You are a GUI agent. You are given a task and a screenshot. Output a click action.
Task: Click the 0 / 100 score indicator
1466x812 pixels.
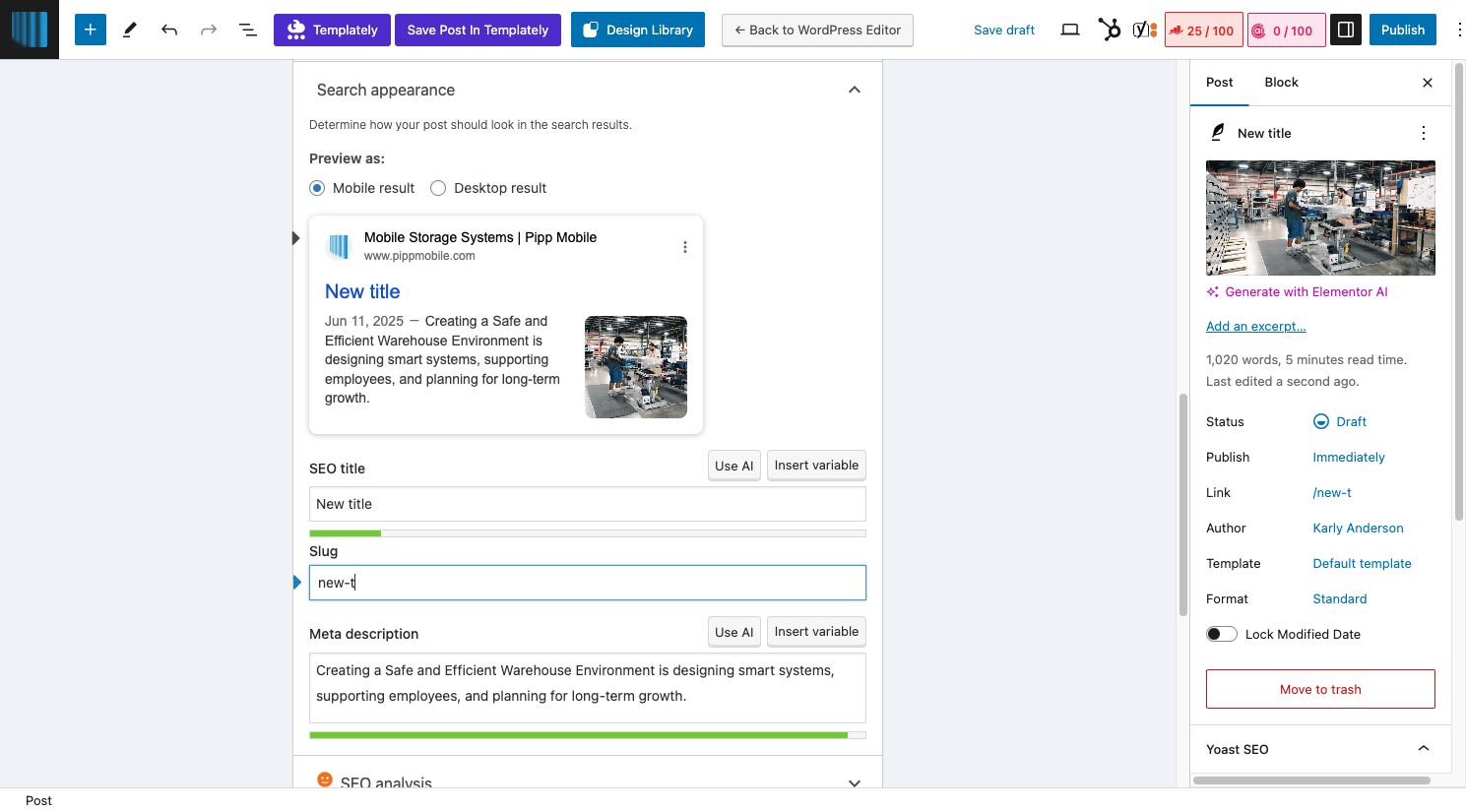1287,31
